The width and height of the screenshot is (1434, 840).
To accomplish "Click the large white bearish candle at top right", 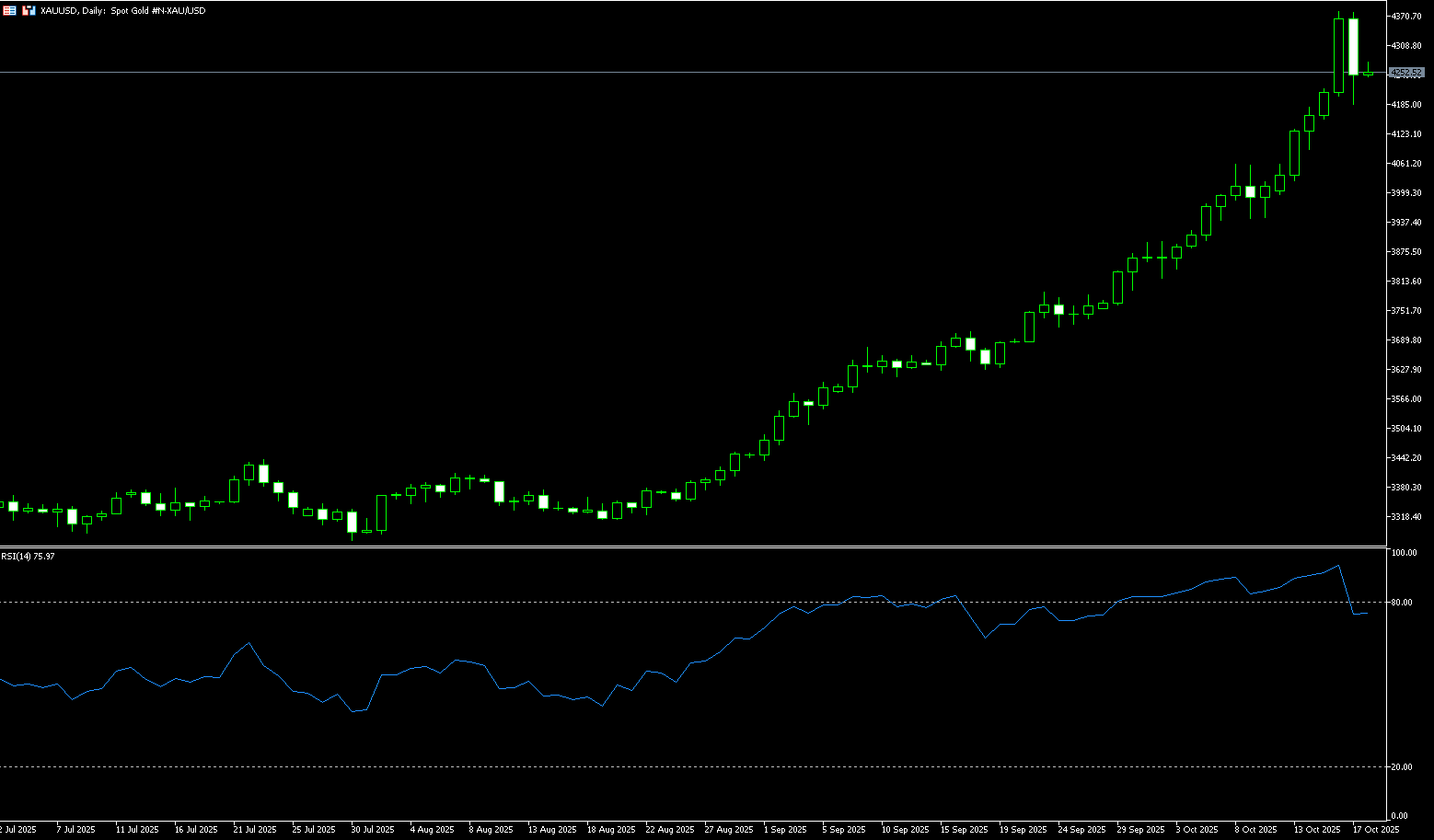I will pyautogui.click(x=1353, y=46).
